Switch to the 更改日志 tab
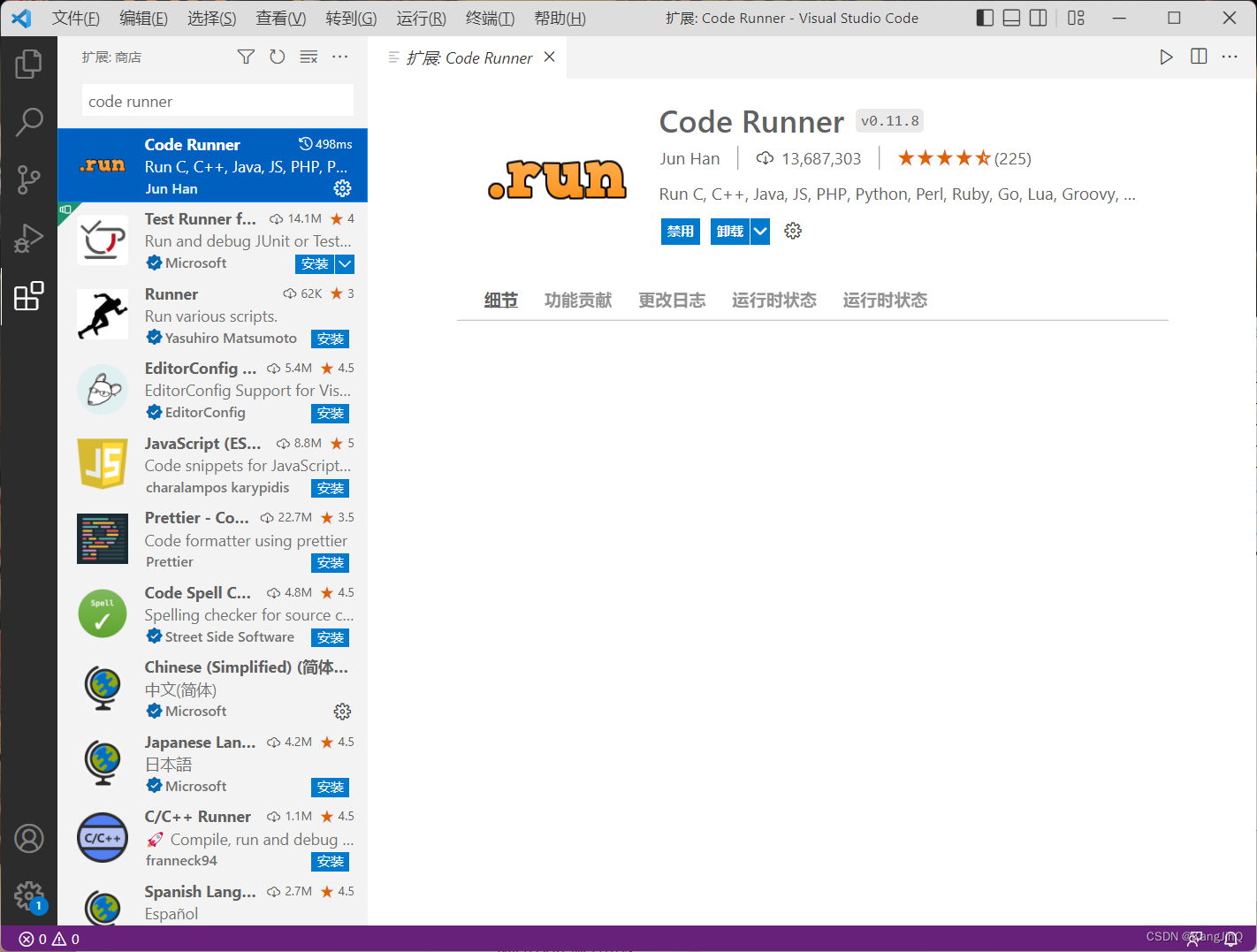The image size is (1257, 952). [672, 301]
